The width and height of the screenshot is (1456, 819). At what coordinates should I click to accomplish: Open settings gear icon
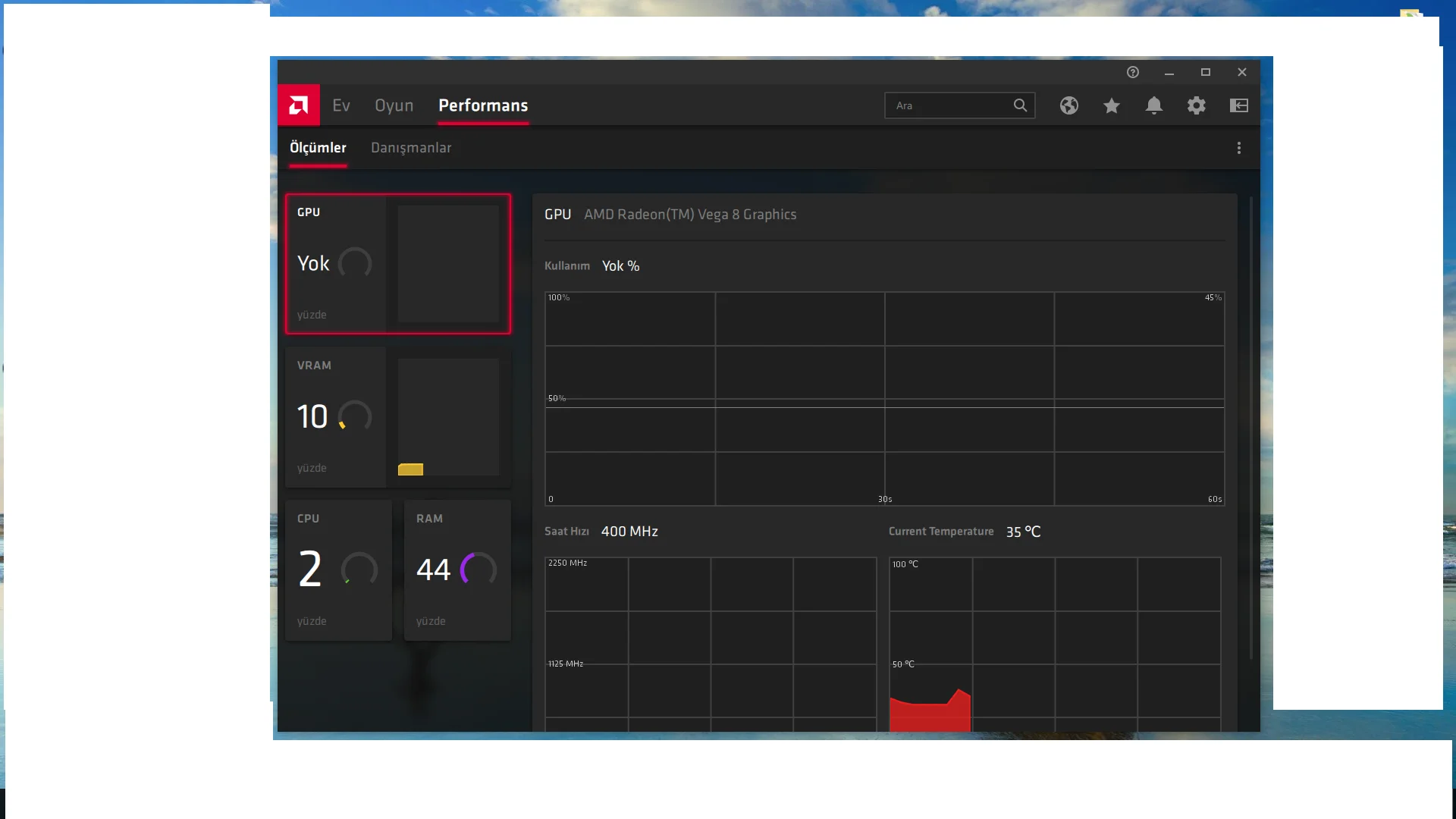[x=1196, y=105]
